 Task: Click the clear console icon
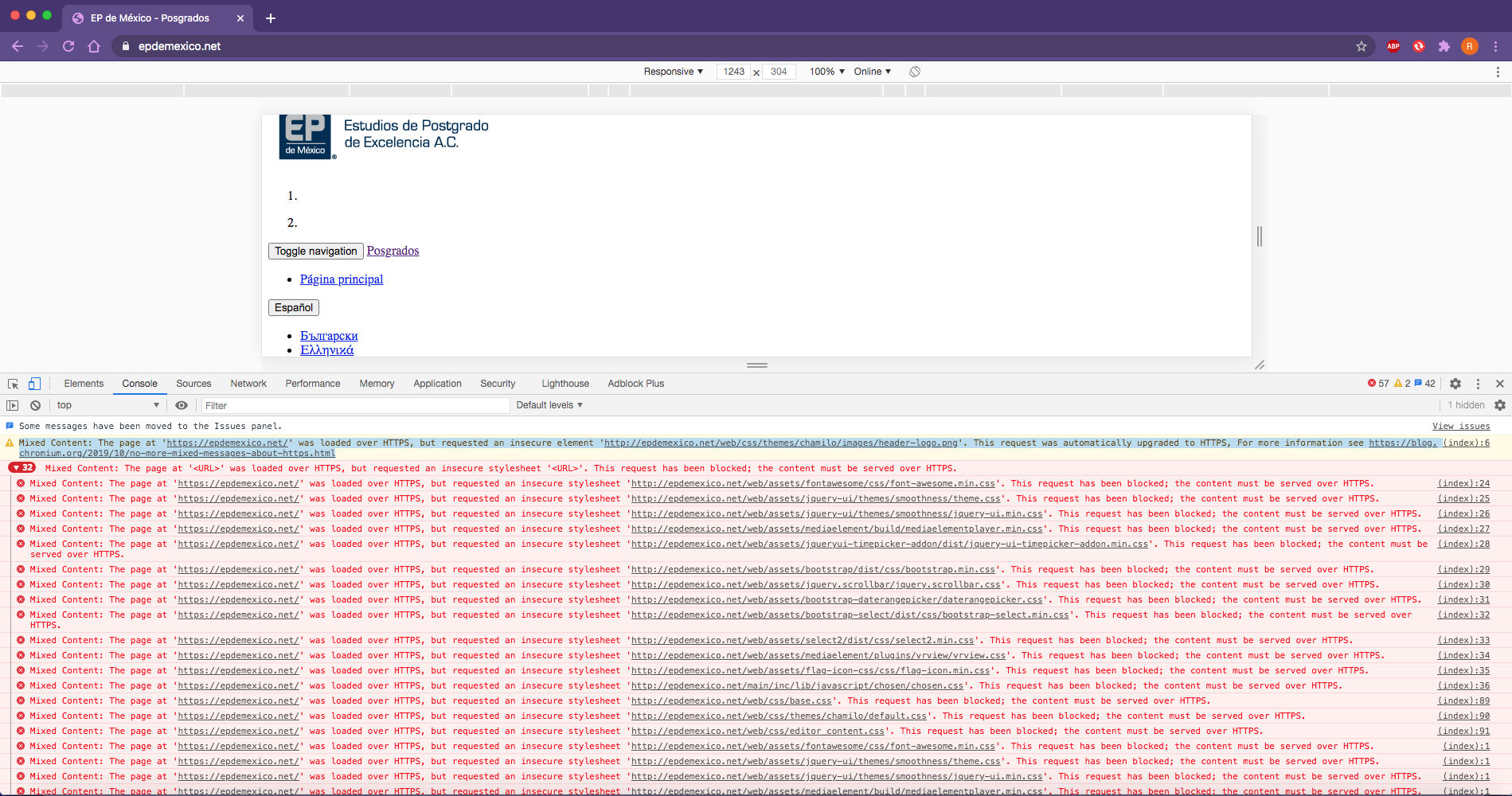click(35, 405)
